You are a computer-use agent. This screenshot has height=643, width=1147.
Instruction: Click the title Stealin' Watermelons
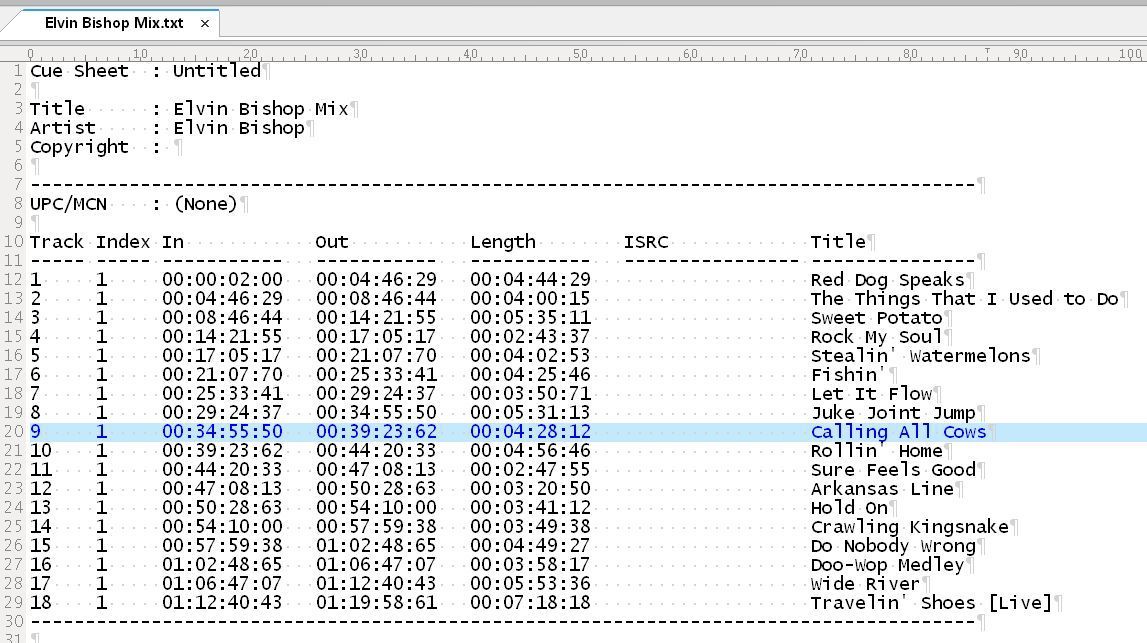tap(920, 356)
